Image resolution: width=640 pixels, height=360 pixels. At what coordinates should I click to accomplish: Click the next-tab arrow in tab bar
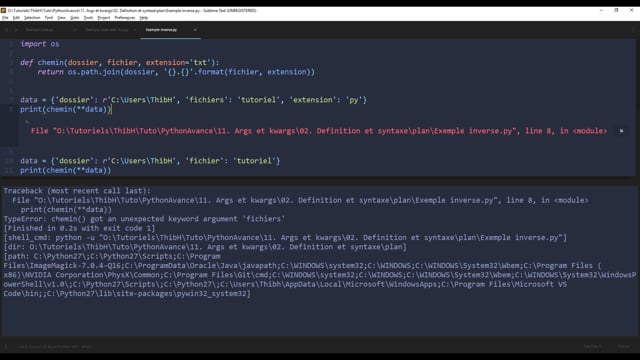16,30
